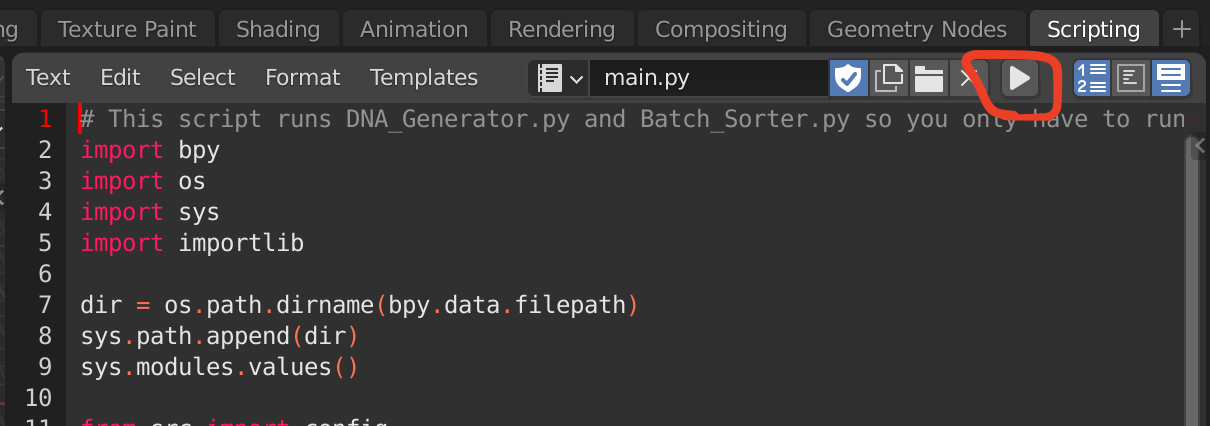Image resolution: width=1210 pixels, height=426 pixels.
Task: Toggle the fake user shield icon
Action: [x=848, y=78]
